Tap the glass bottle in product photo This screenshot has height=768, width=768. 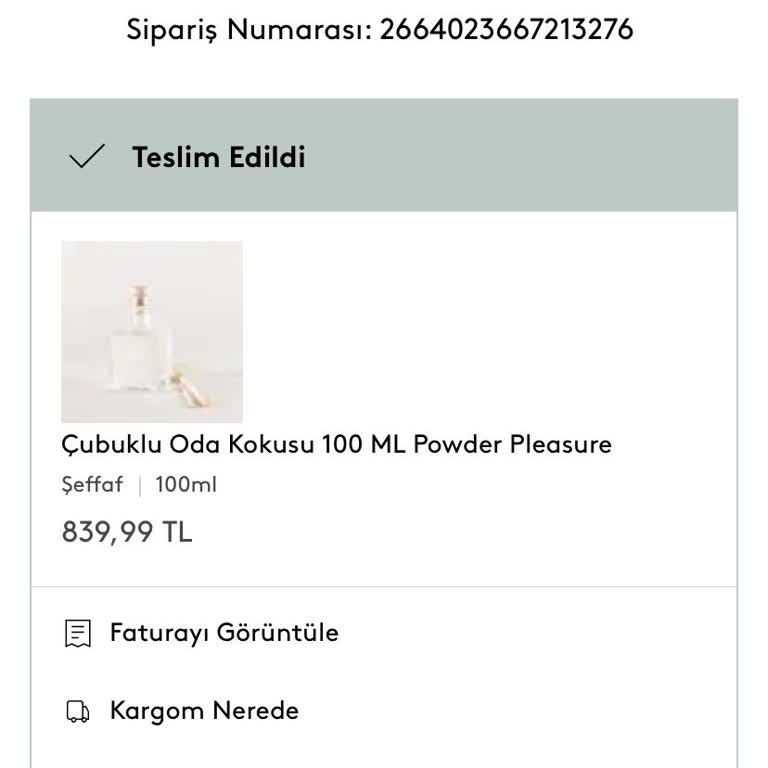140,353
